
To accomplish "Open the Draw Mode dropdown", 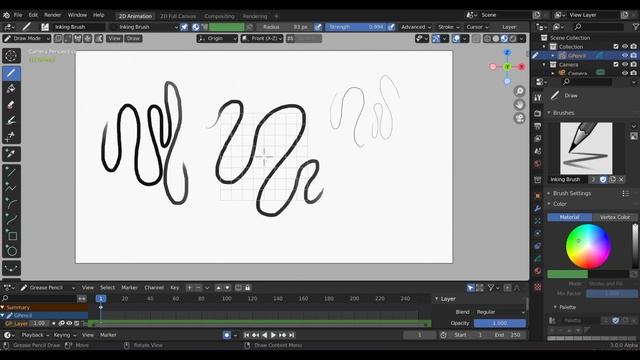I will click(27, 38).
